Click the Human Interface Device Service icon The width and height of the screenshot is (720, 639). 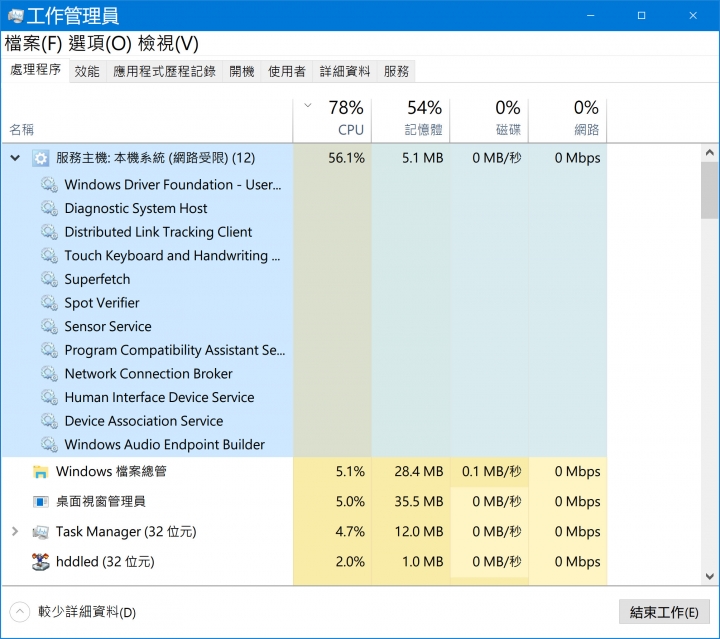49,398
